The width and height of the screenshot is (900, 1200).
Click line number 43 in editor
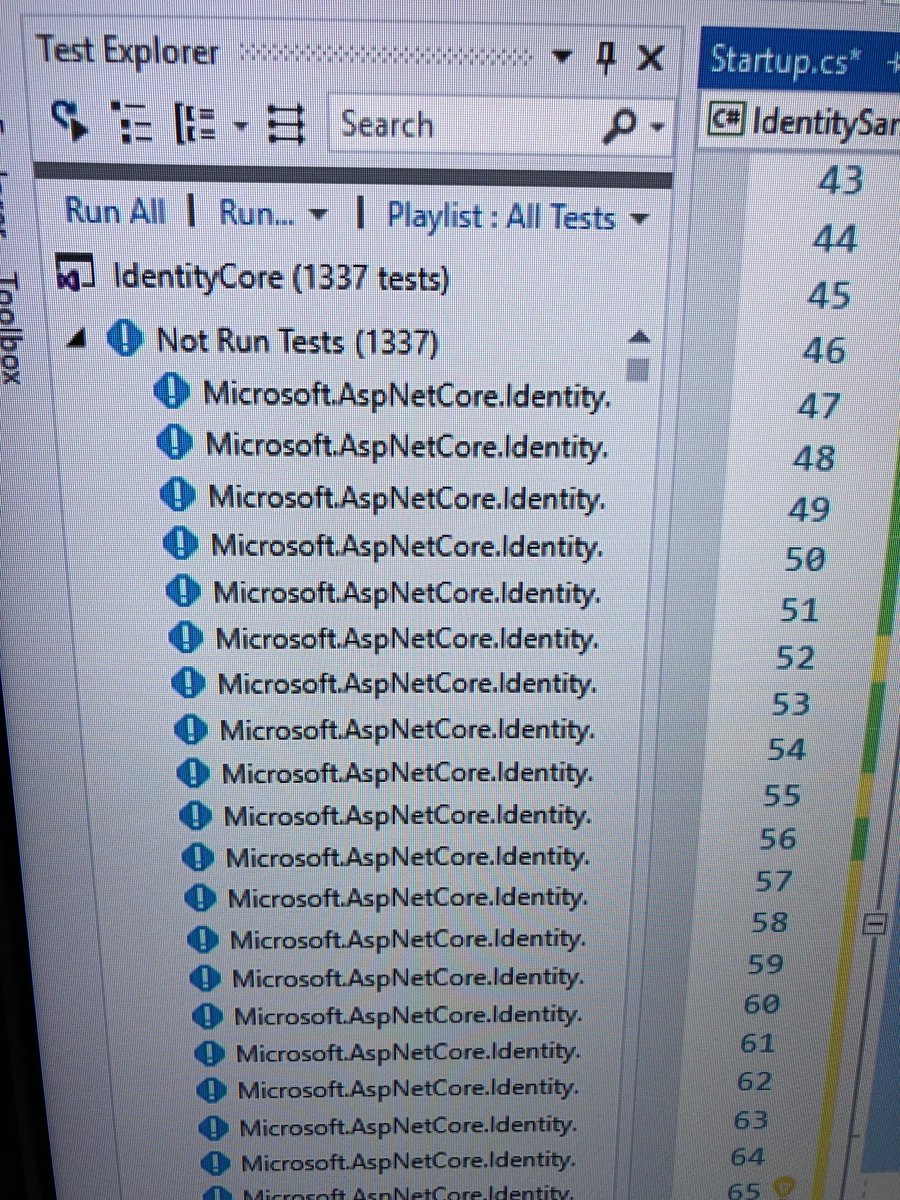pyautogui.click(x=840, y=182)
